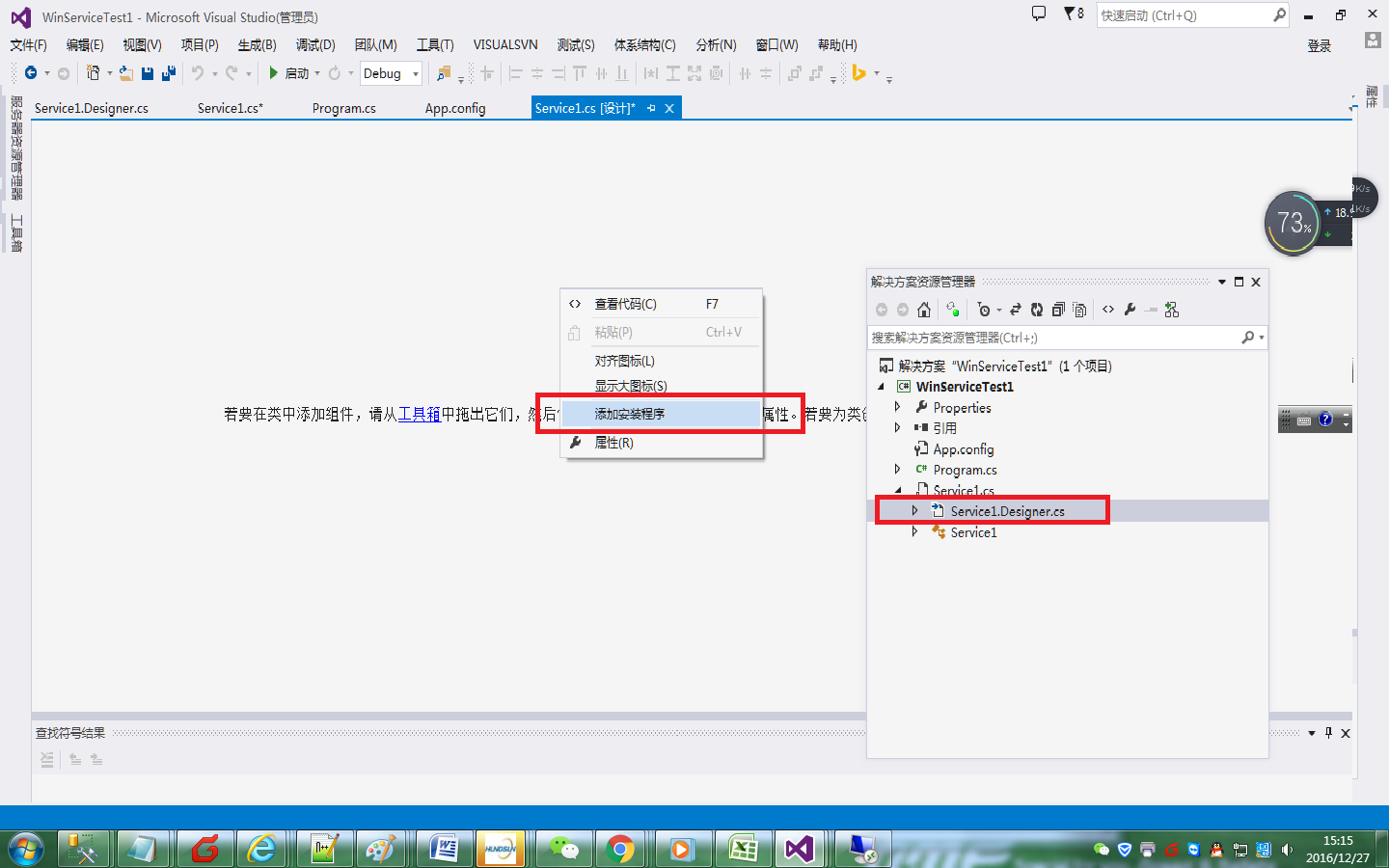This screenshot has height=868, width=1389.
Task: Choose 对齐图标(L) in the context menu
Action: [x=662, y=361]
